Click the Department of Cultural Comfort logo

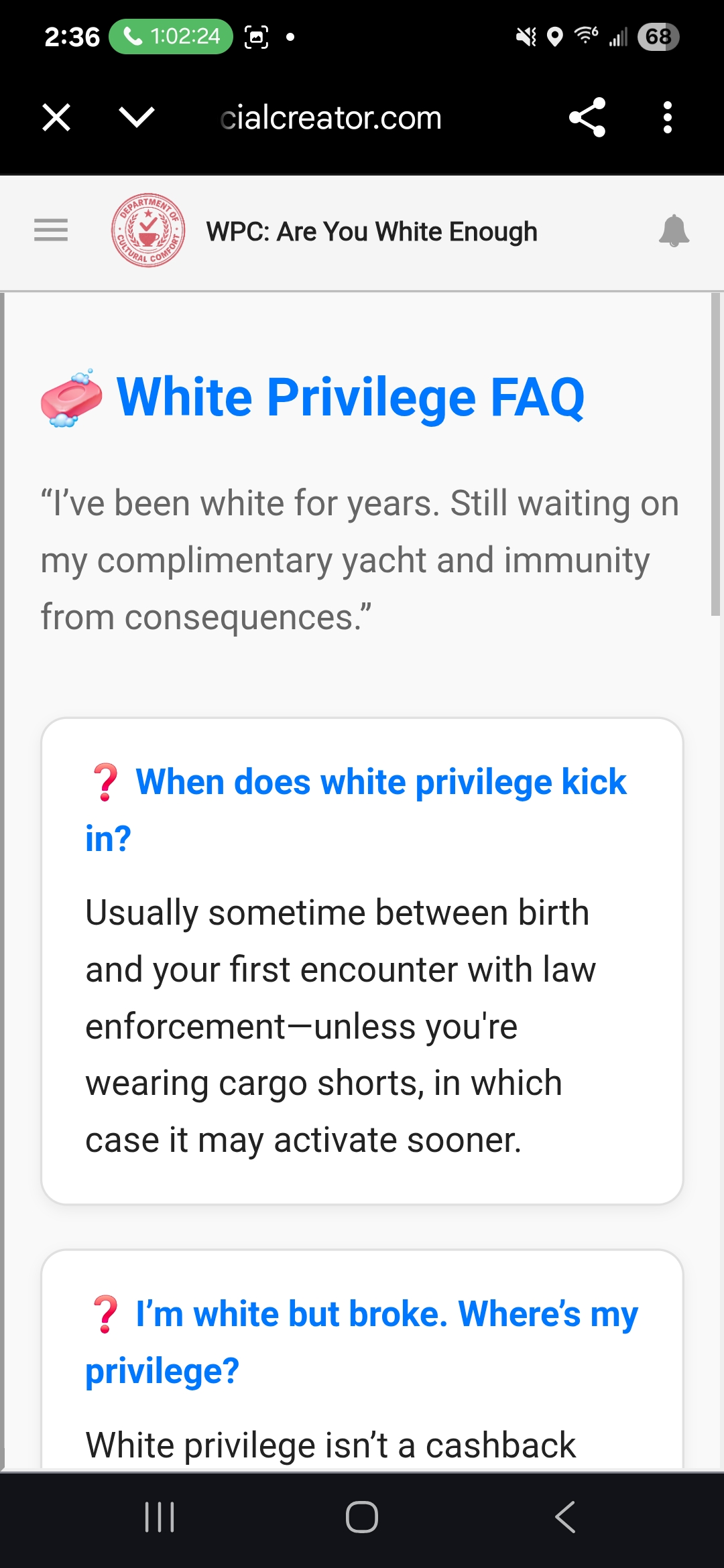click(148, 231)
